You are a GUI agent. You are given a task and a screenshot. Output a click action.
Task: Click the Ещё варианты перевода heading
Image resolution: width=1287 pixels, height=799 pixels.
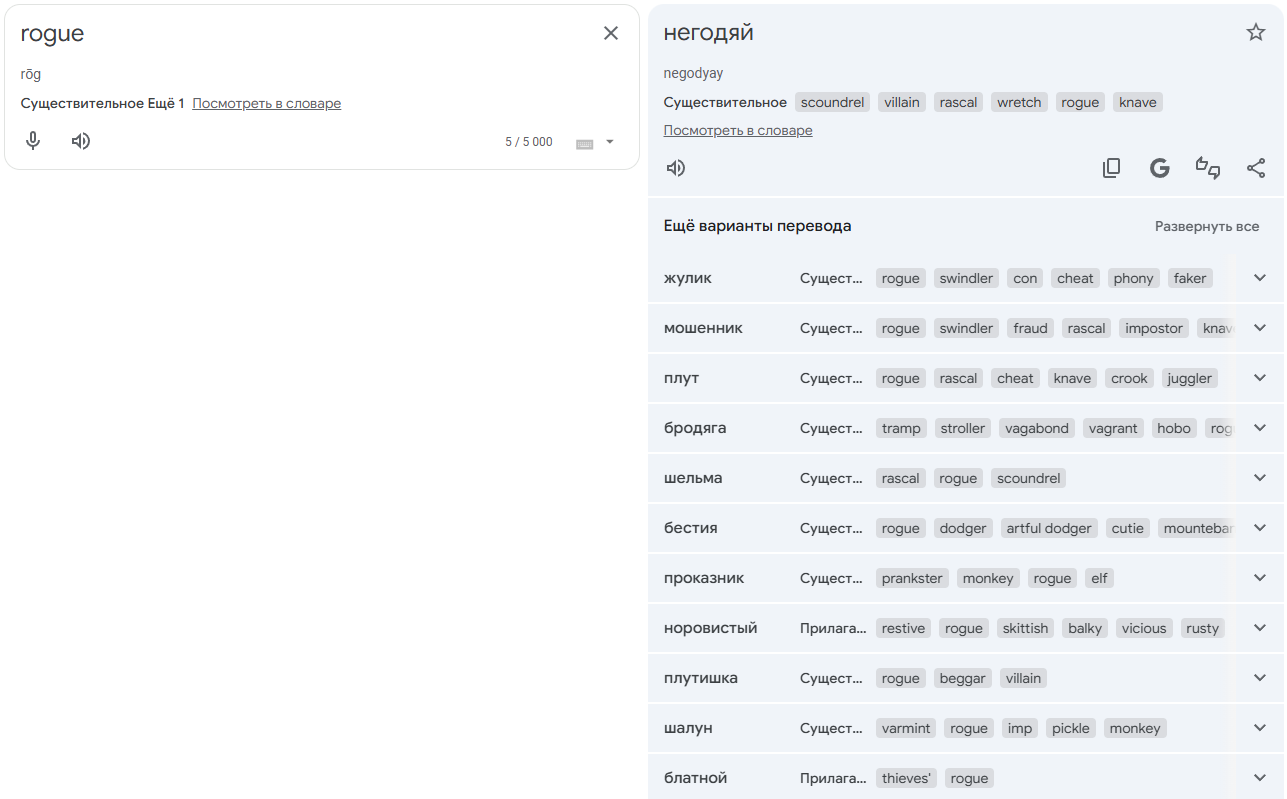pos(758,226)
